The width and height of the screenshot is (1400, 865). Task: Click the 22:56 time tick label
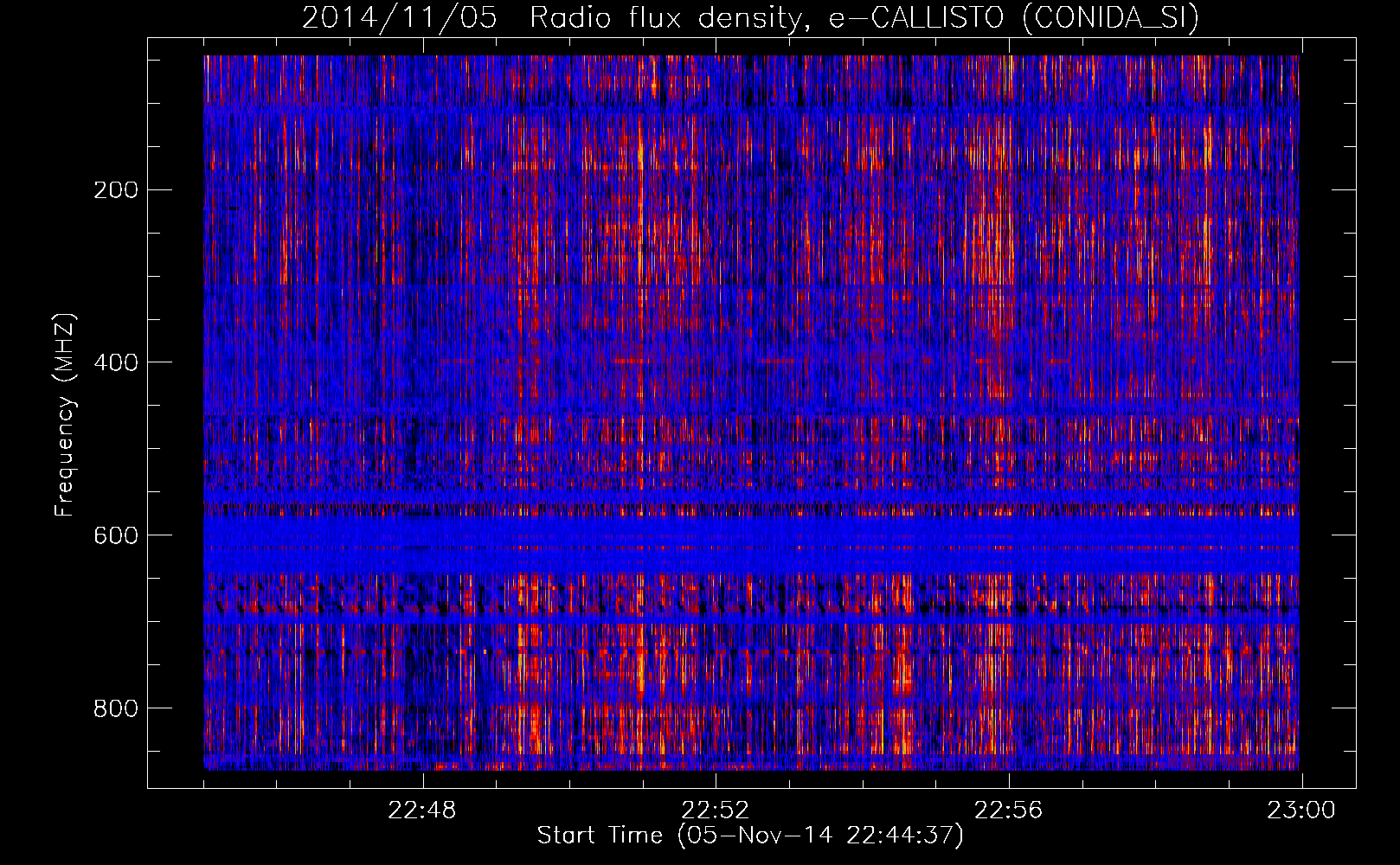[x=1009, y=811]
